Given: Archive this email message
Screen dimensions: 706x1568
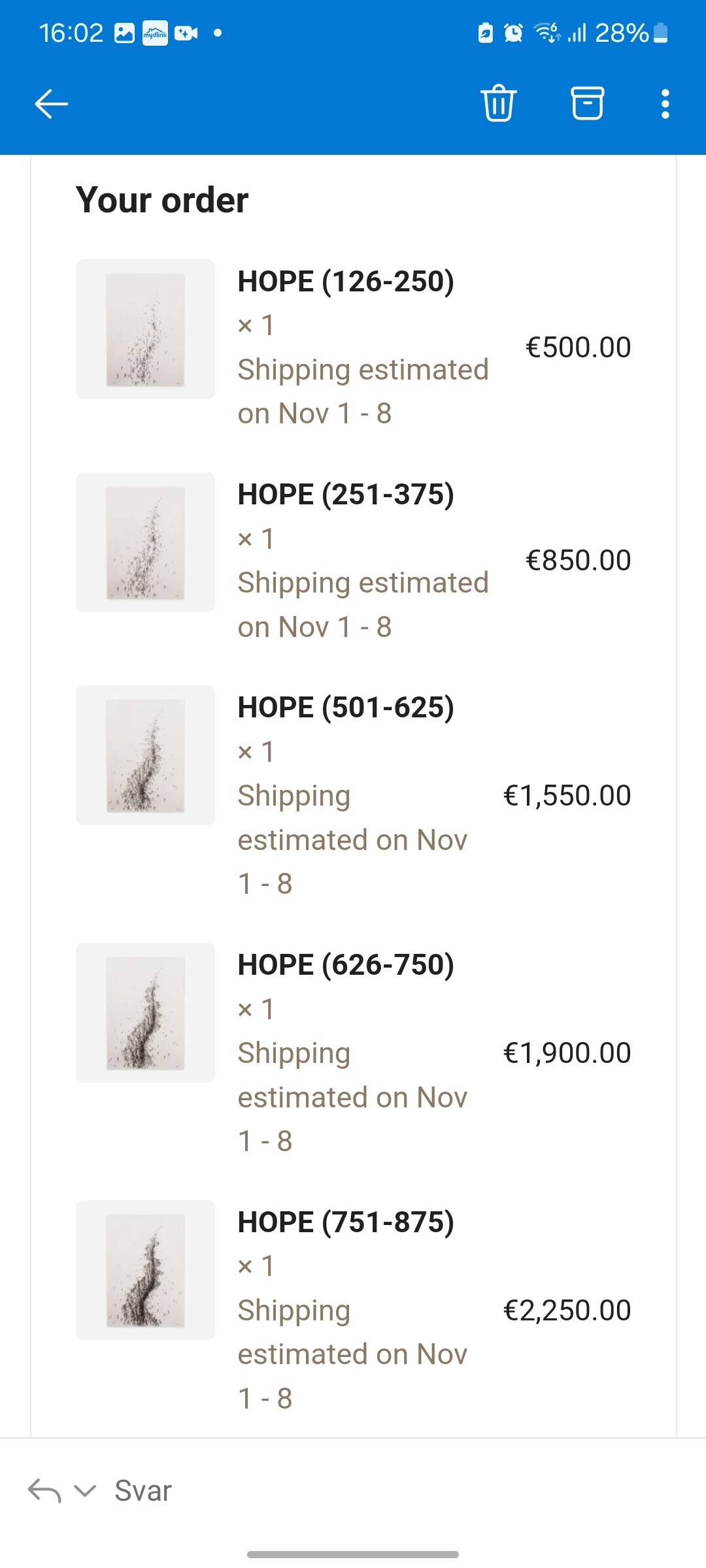Looking at the screenshot, I should [x=588, y=103].
